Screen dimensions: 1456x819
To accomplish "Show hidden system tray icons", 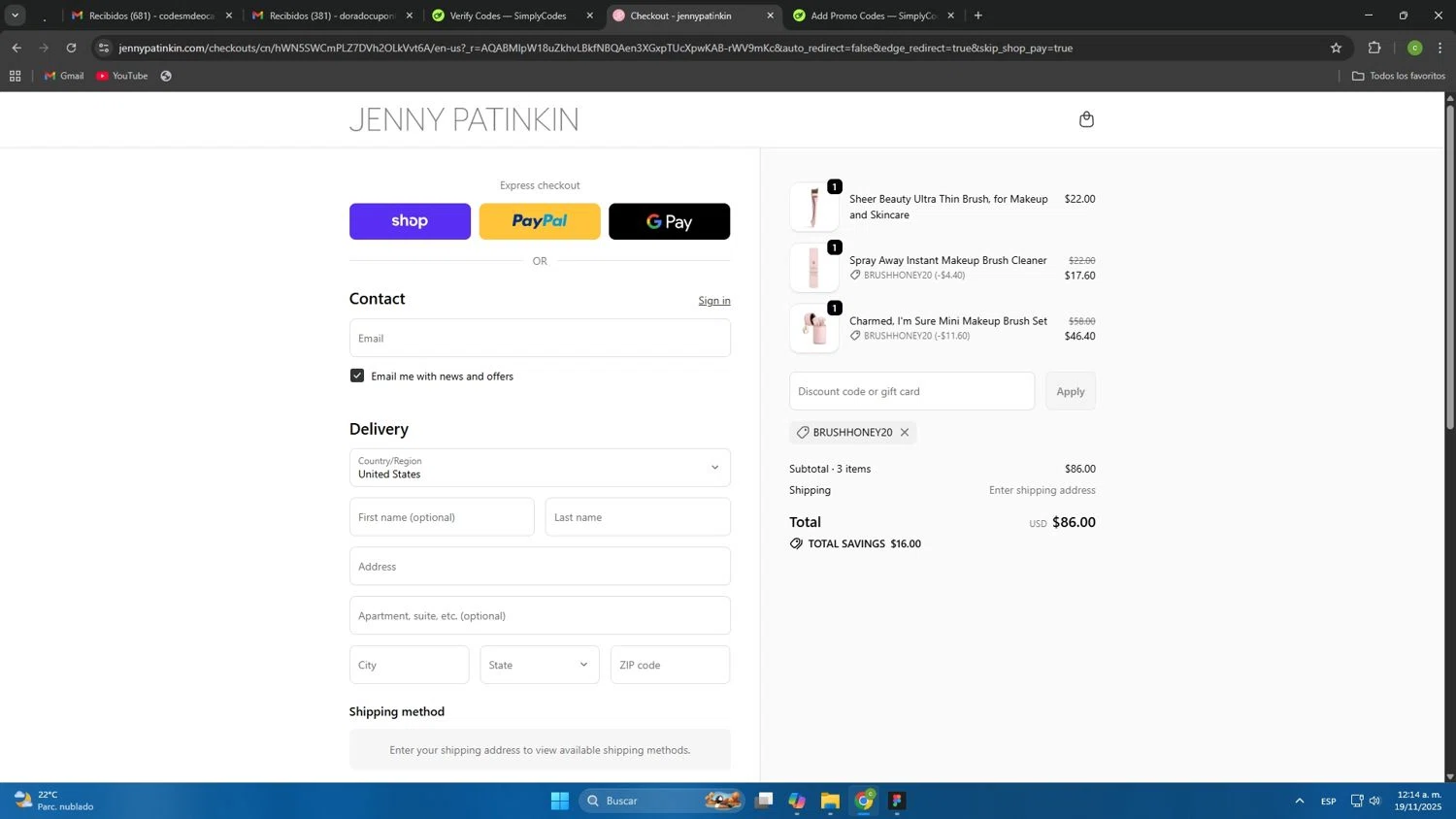I will [1299, 801].
